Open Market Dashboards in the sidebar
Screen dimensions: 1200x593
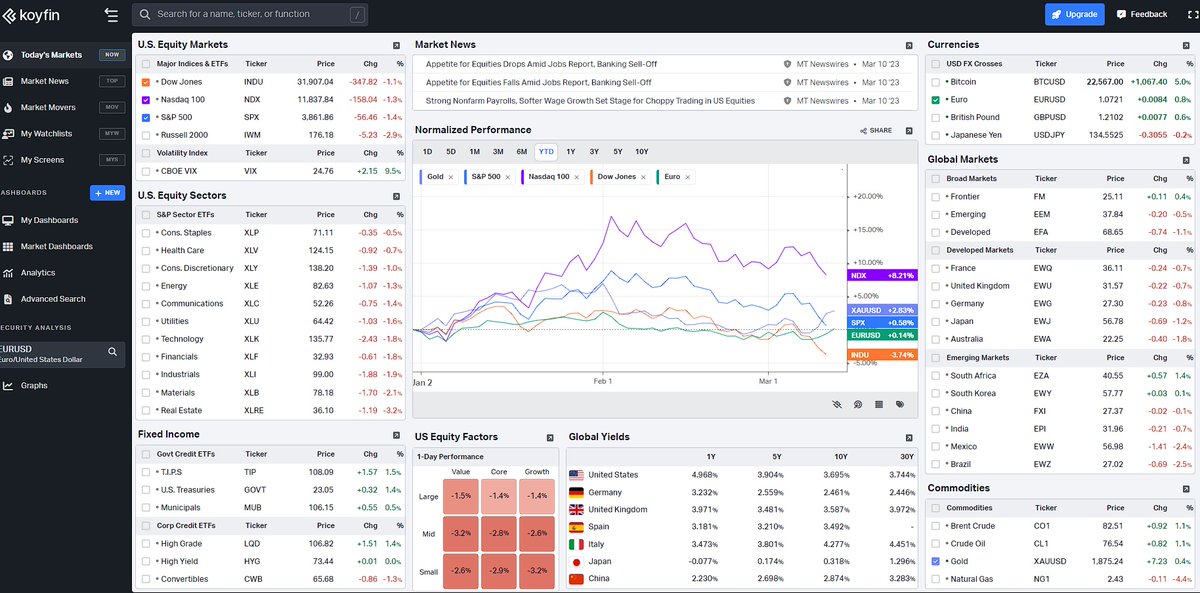[x=64, y=246]
